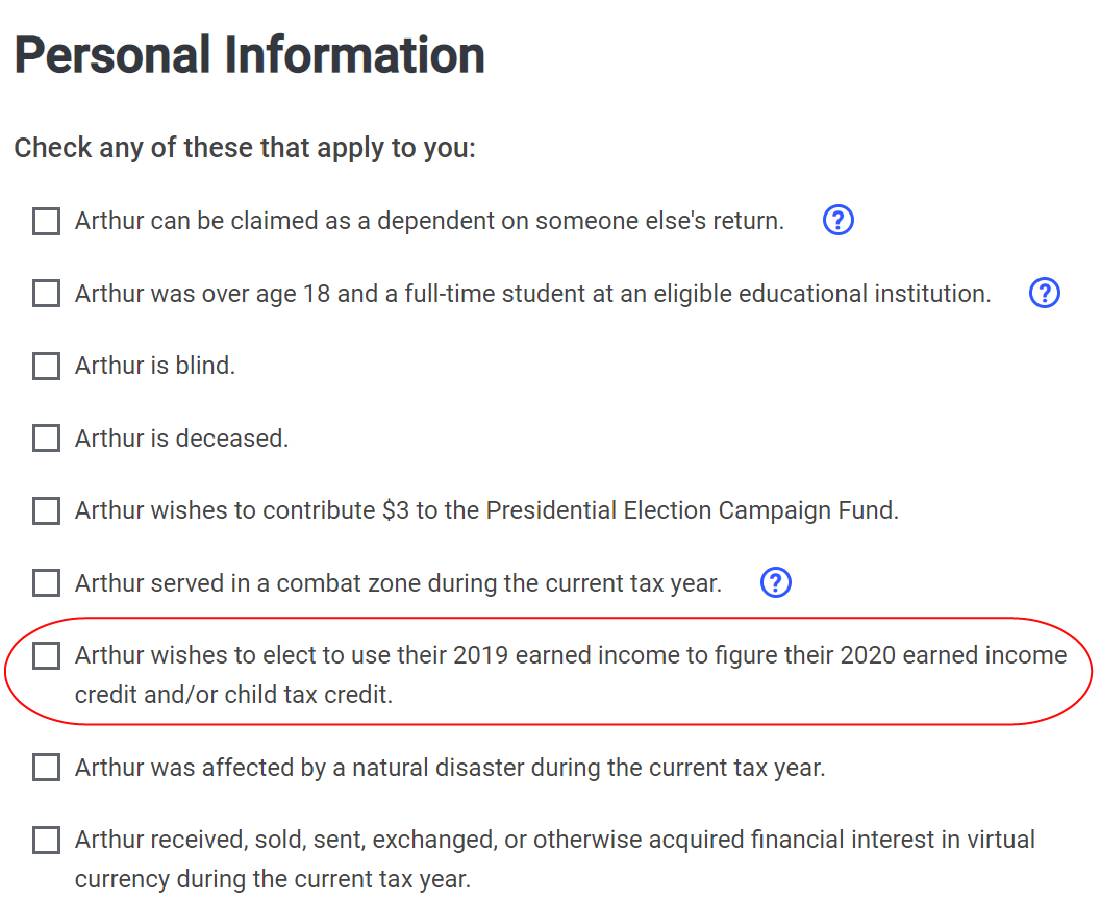1108x924 pixels.
Task: Enable the 'Arthur is blind' checkbox
Action: pyautogui.click(x=46, y=366)
